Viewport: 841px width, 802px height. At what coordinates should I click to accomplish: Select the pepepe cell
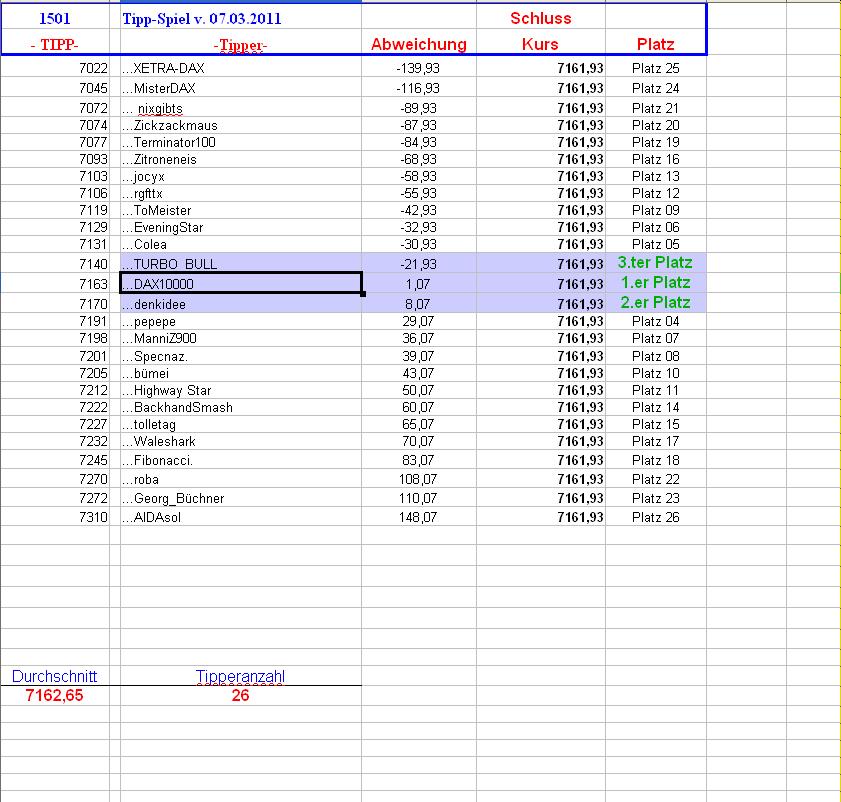point(241,321)
